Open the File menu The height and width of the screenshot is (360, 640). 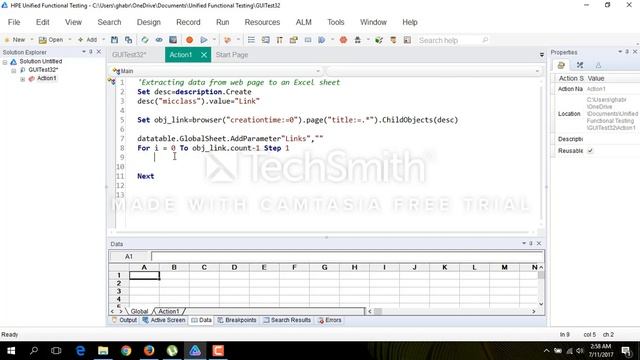click(14, 22)
